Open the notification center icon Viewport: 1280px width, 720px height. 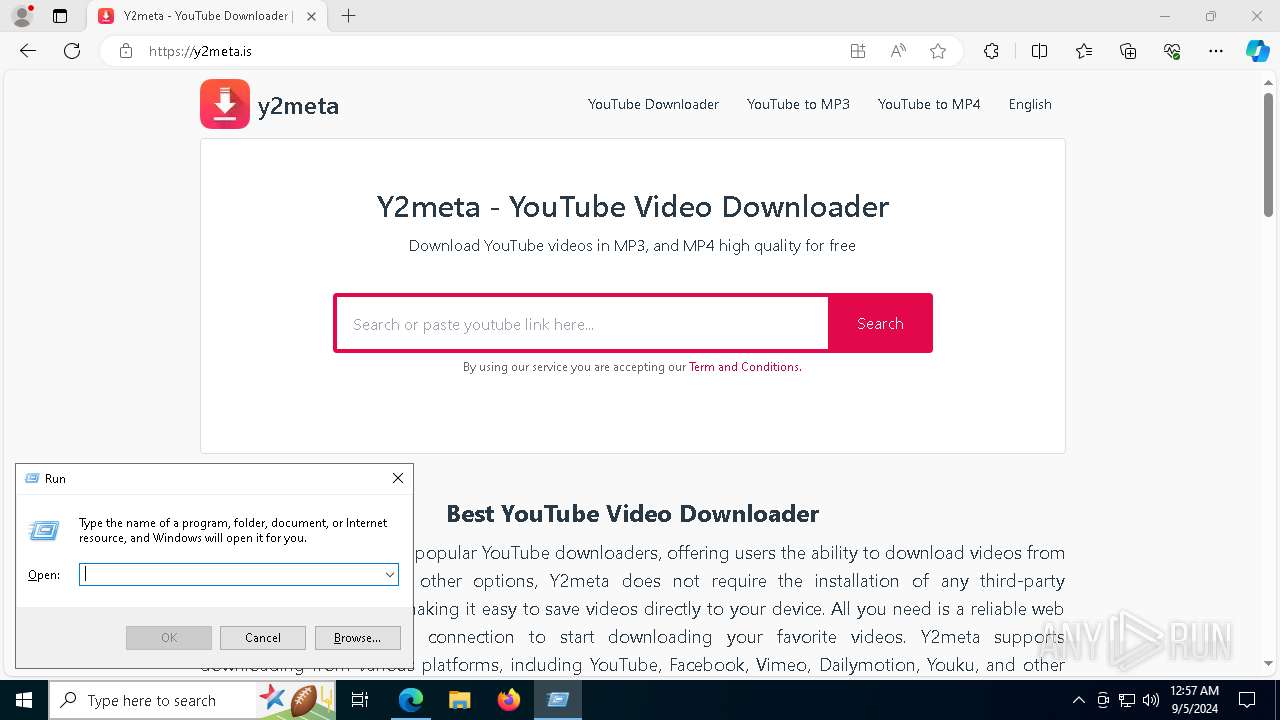(x=1247, y=700)
